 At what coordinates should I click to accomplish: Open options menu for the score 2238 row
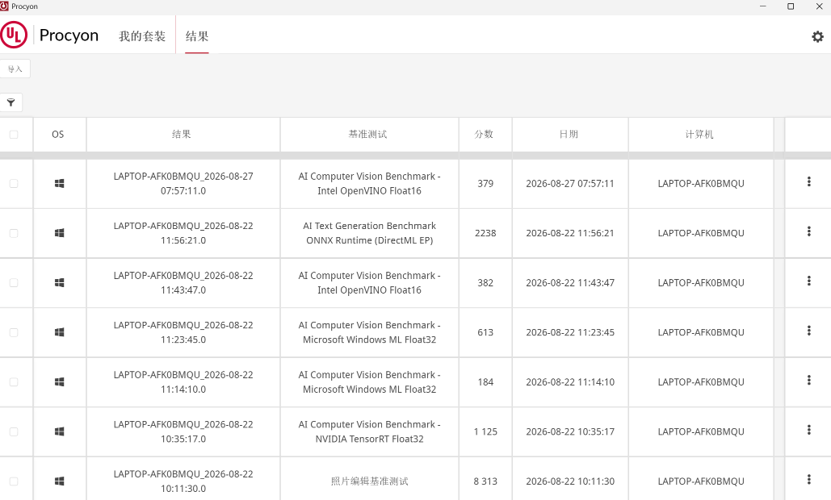pyautogui.click(x=809, y=231)
